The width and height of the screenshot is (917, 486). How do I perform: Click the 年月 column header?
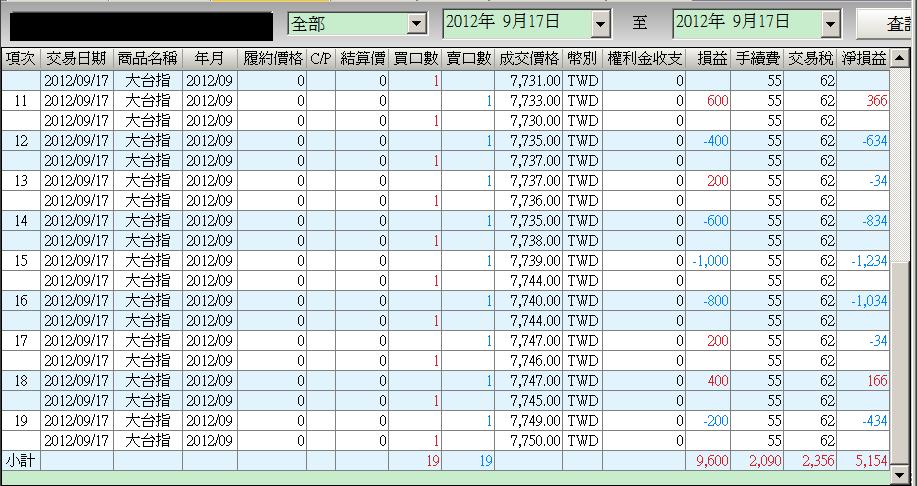pos(209,58)
